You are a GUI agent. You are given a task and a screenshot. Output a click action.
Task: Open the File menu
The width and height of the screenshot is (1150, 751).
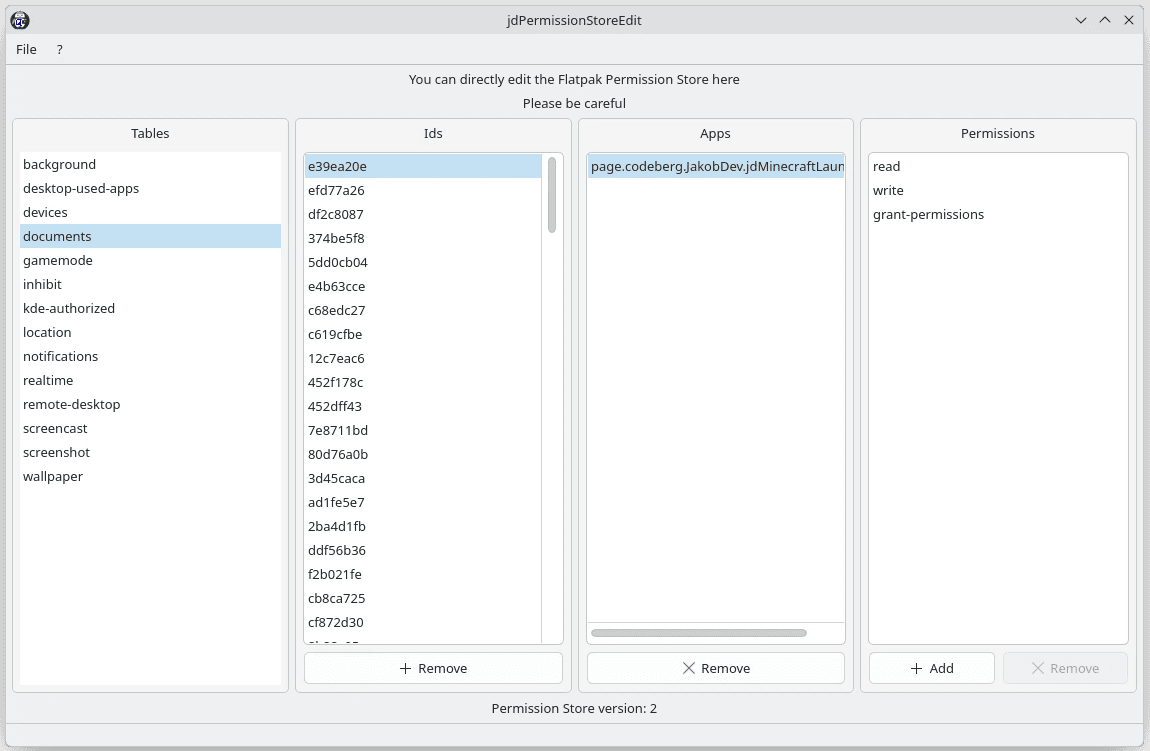coord(26,49)
